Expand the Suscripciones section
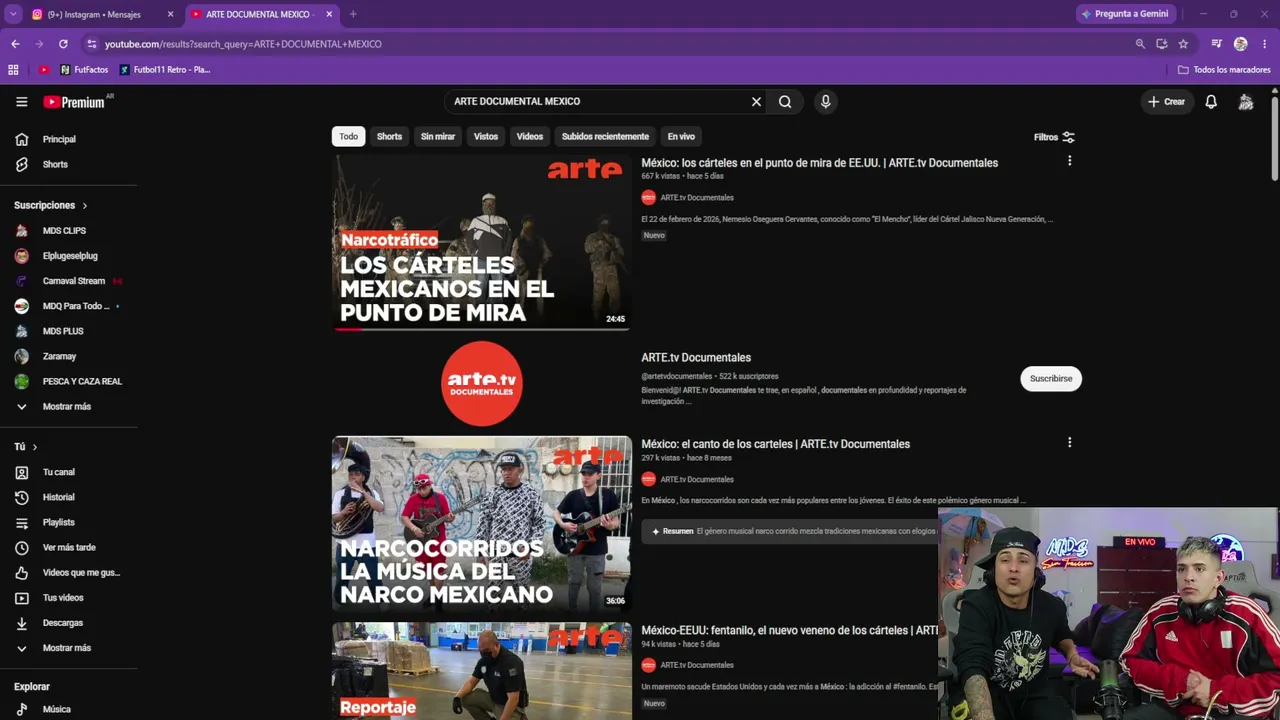The height and width of the screenshot is (720, 1280). [x=51, y=205]
